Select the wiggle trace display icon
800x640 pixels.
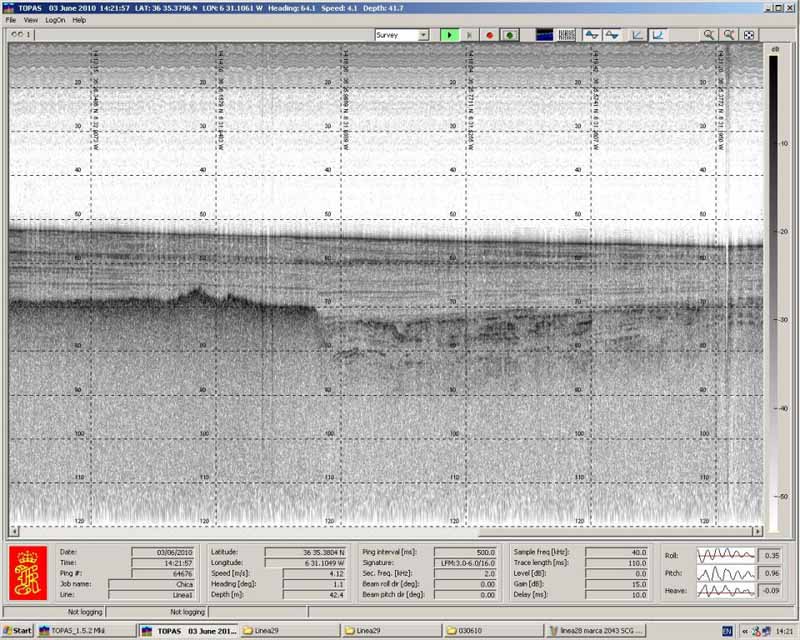click(567, 35)
